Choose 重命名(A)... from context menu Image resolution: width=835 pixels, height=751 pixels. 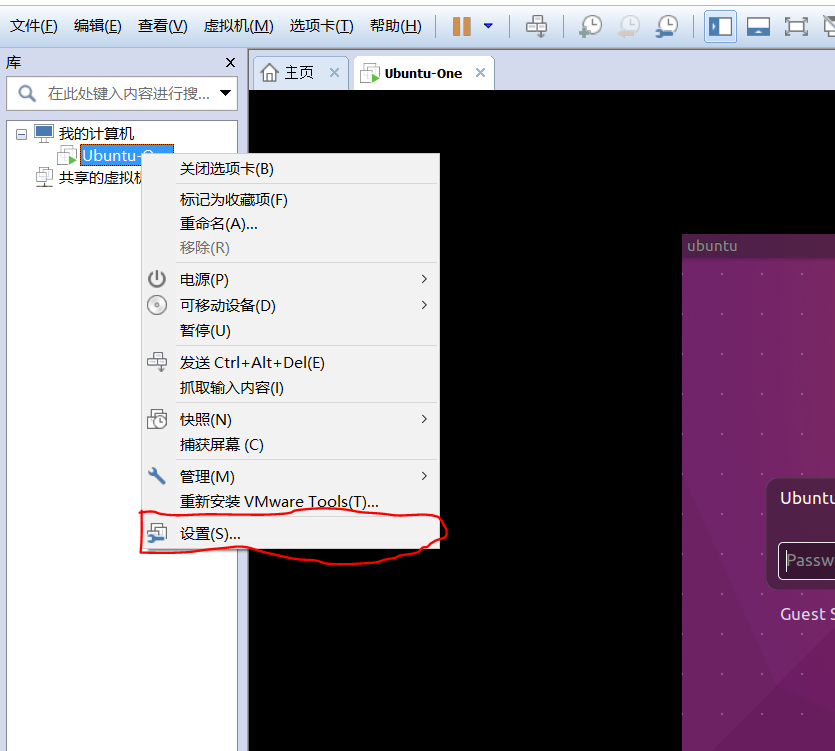(x=291, y=224)
